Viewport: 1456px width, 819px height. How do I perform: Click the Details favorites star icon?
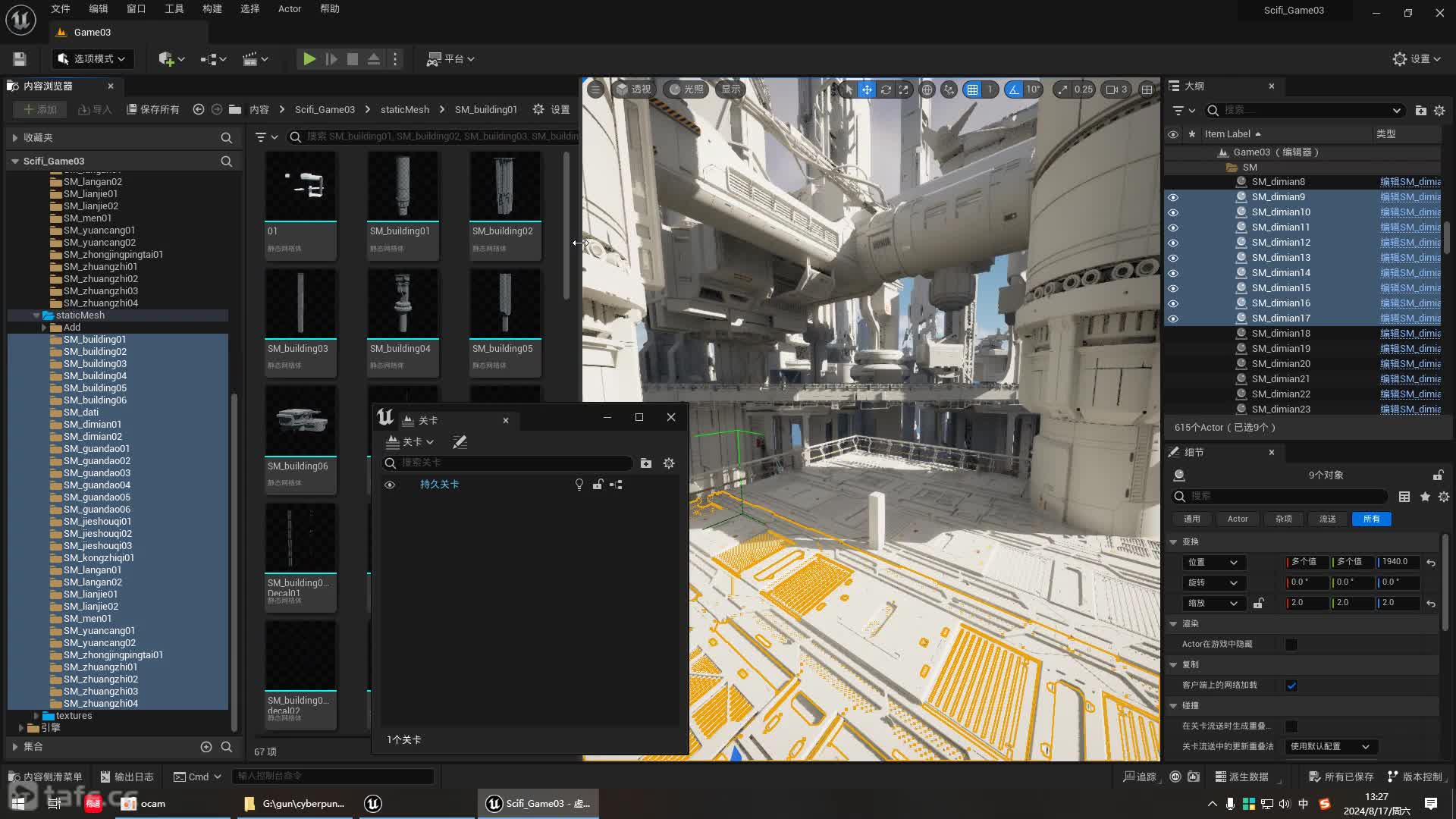[x=1425, y=497]
